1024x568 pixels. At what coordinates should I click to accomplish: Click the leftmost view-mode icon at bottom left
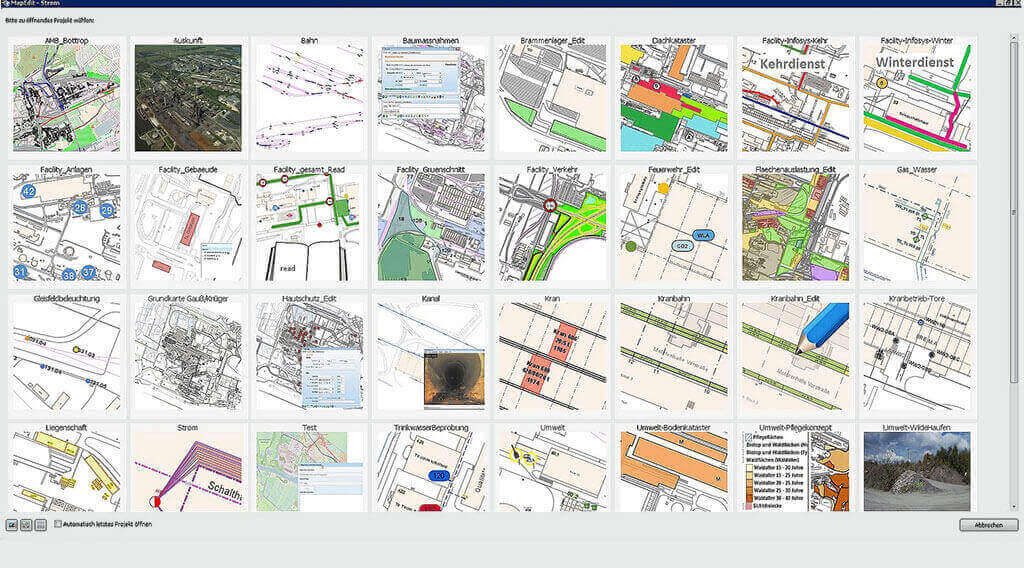(12, 524)
